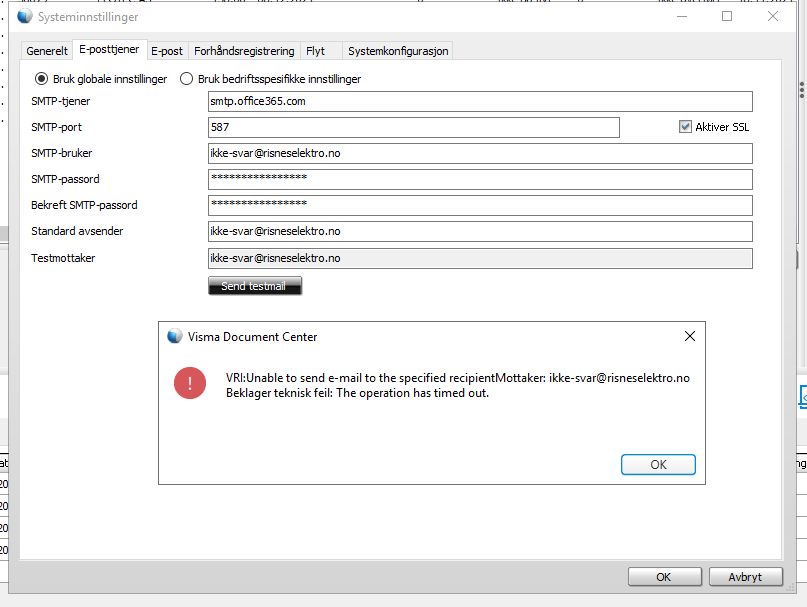The image size is (807, 607).
Task: Click the Systeminnstillinger window globe icon
Action: tap(24, 16)
